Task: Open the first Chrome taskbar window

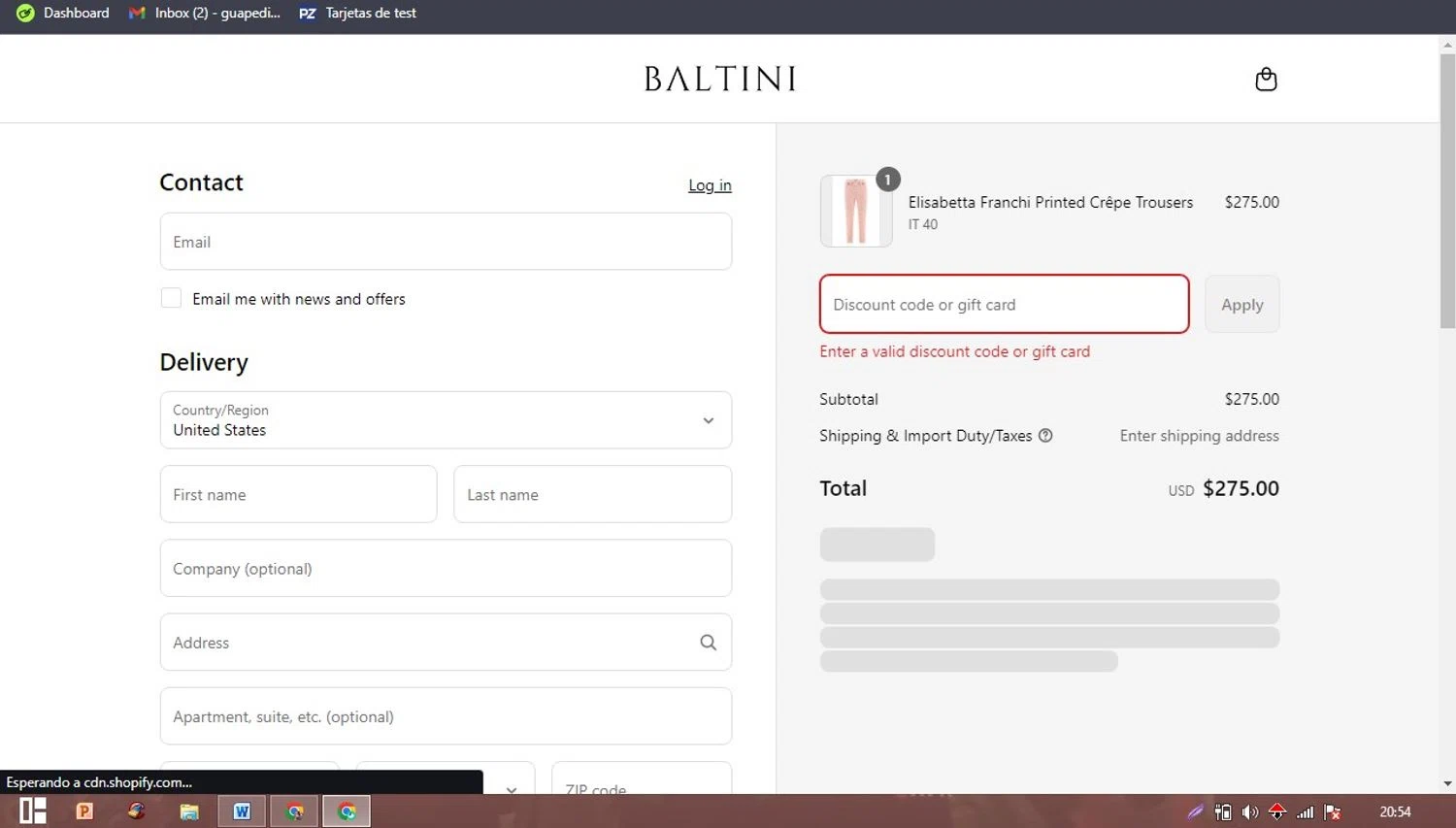Action: pyautogui.click(x=295, y=811)
